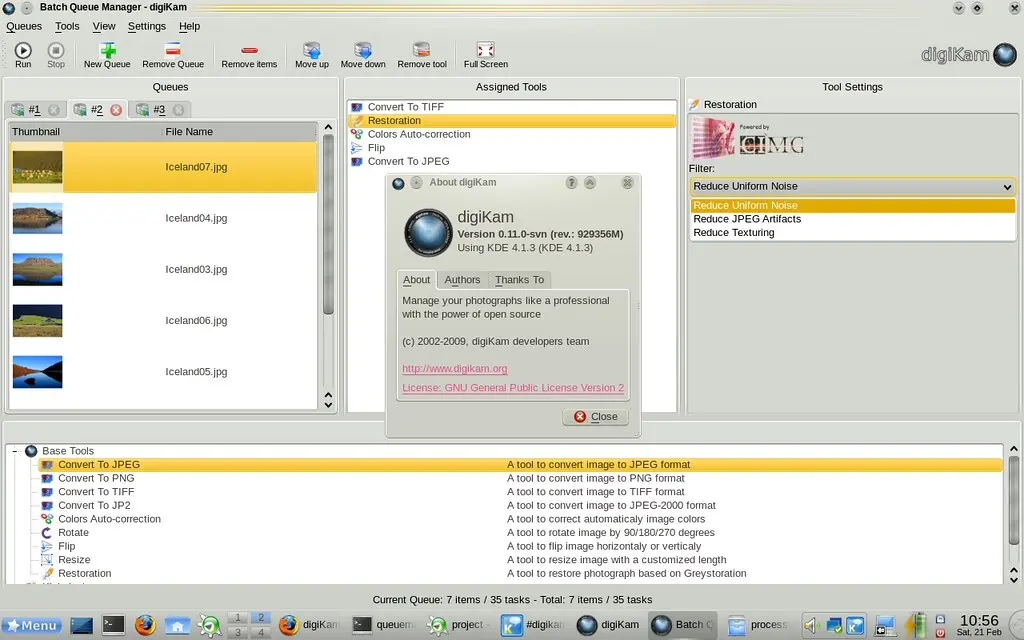Screen dimensions: 1024x640
Task: Choose Reduce JPEG Artifacts from the list
Action: (748, 218)
